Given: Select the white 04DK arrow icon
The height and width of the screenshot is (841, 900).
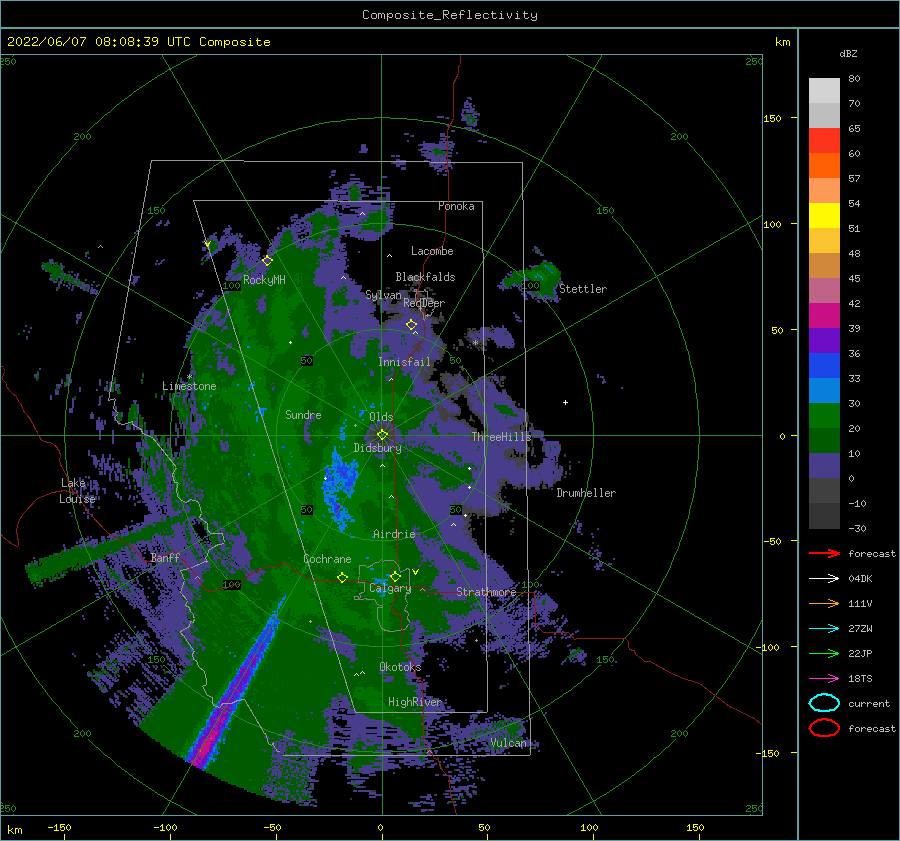Looking at the screenshot, I should [824, 578].
